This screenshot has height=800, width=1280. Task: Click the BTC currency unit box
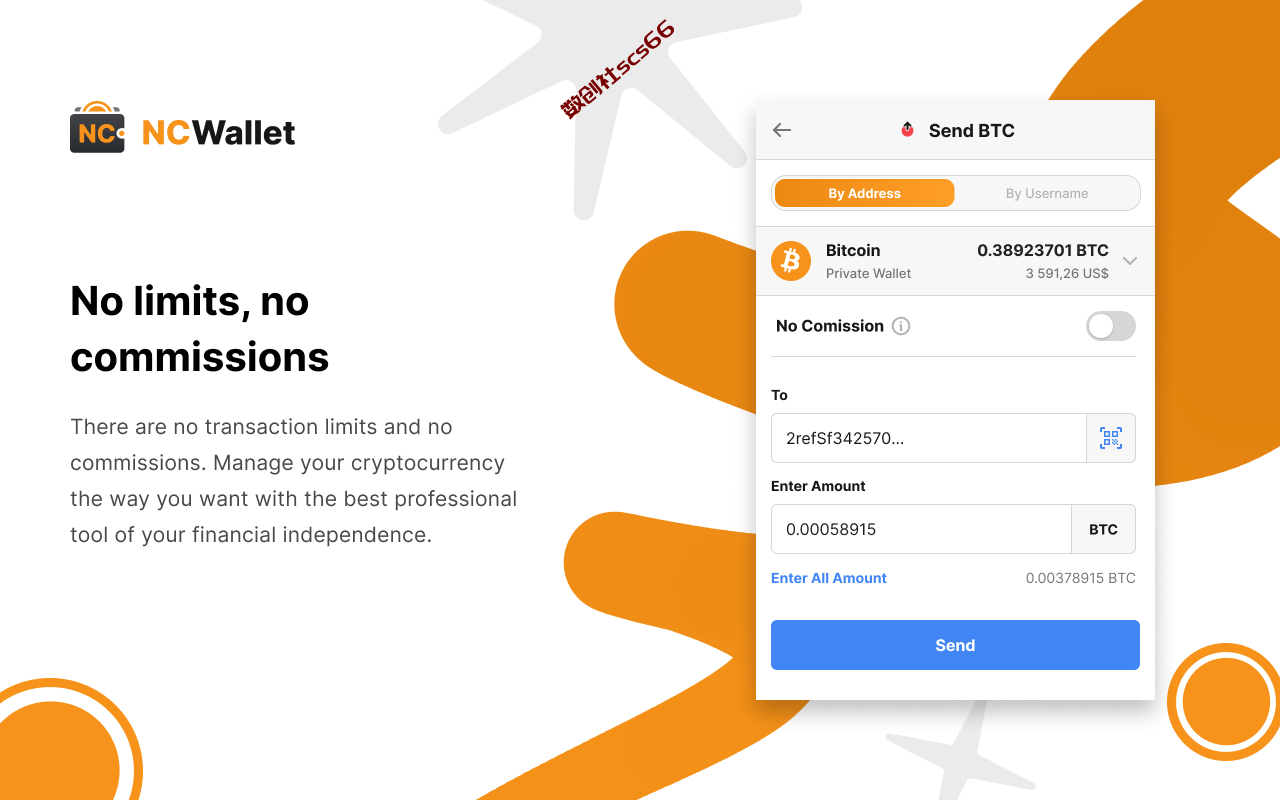[x=1104, y=529]
